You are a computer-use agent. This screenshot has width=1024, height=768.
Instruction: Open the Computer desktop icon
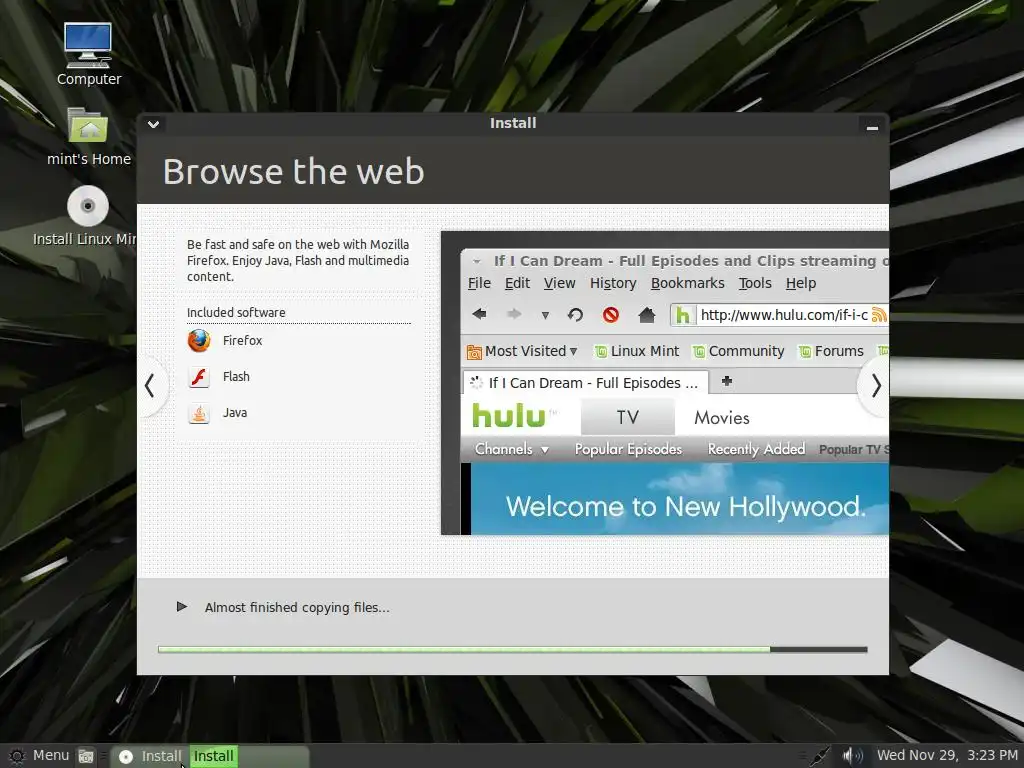pyautogui.click(x=88, y=46)
